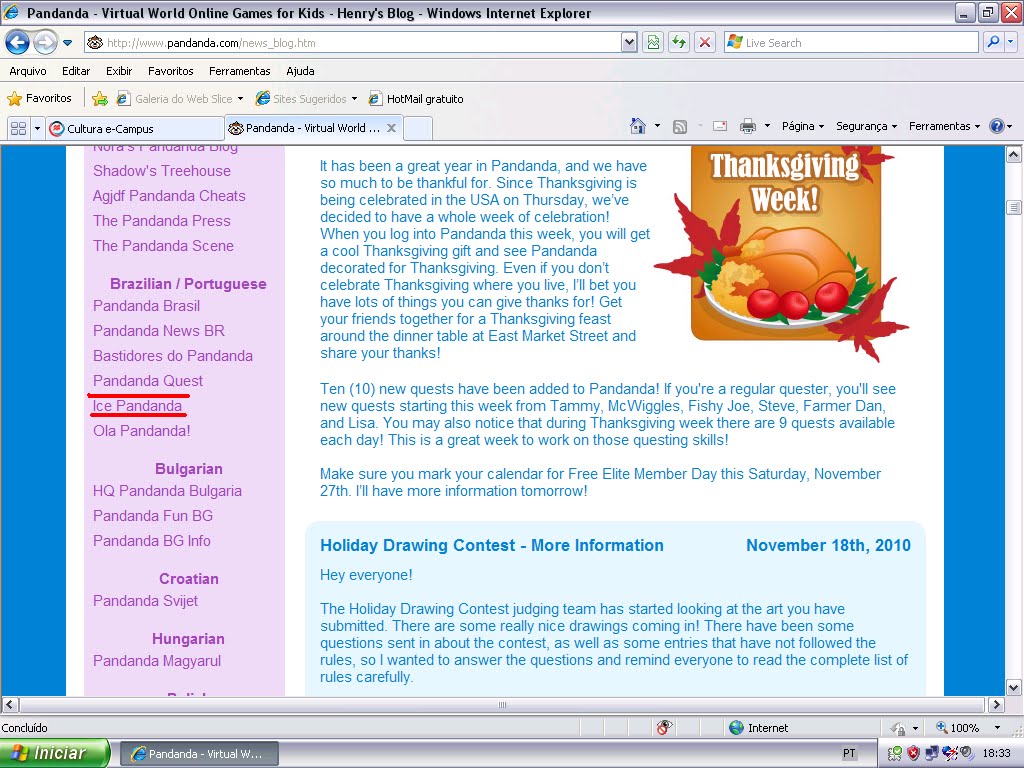Click the Print printer icon
The height and width of the screenshot is (768, 1024).
click(x=748, y=126)
